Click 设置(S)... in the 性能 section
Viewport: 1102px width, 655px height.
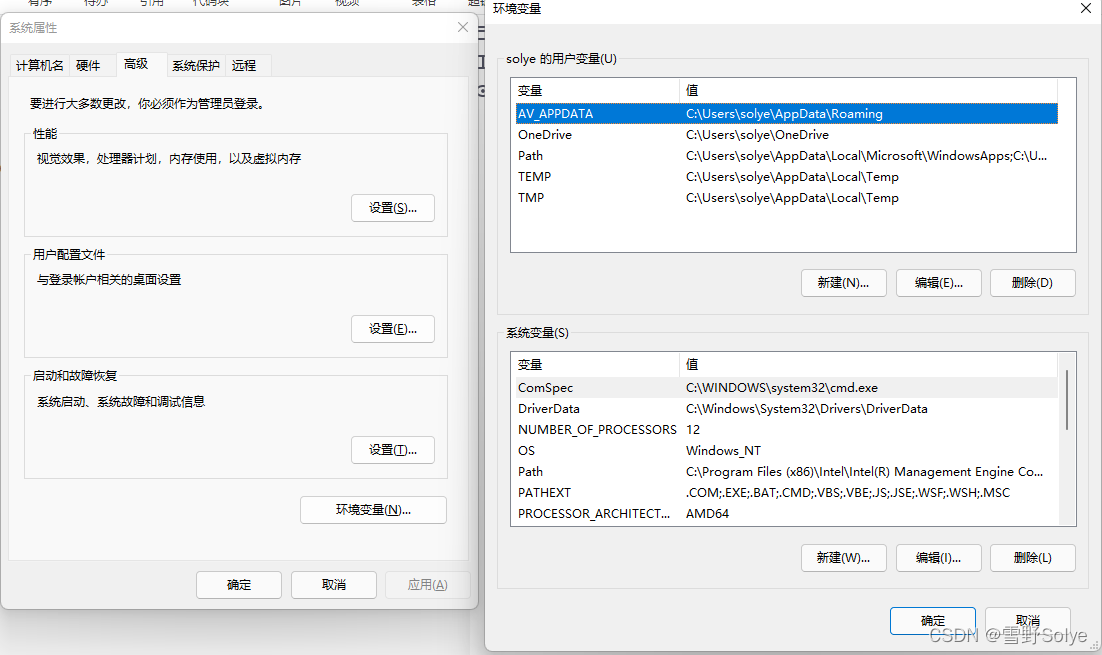click(x=393, y=208)
